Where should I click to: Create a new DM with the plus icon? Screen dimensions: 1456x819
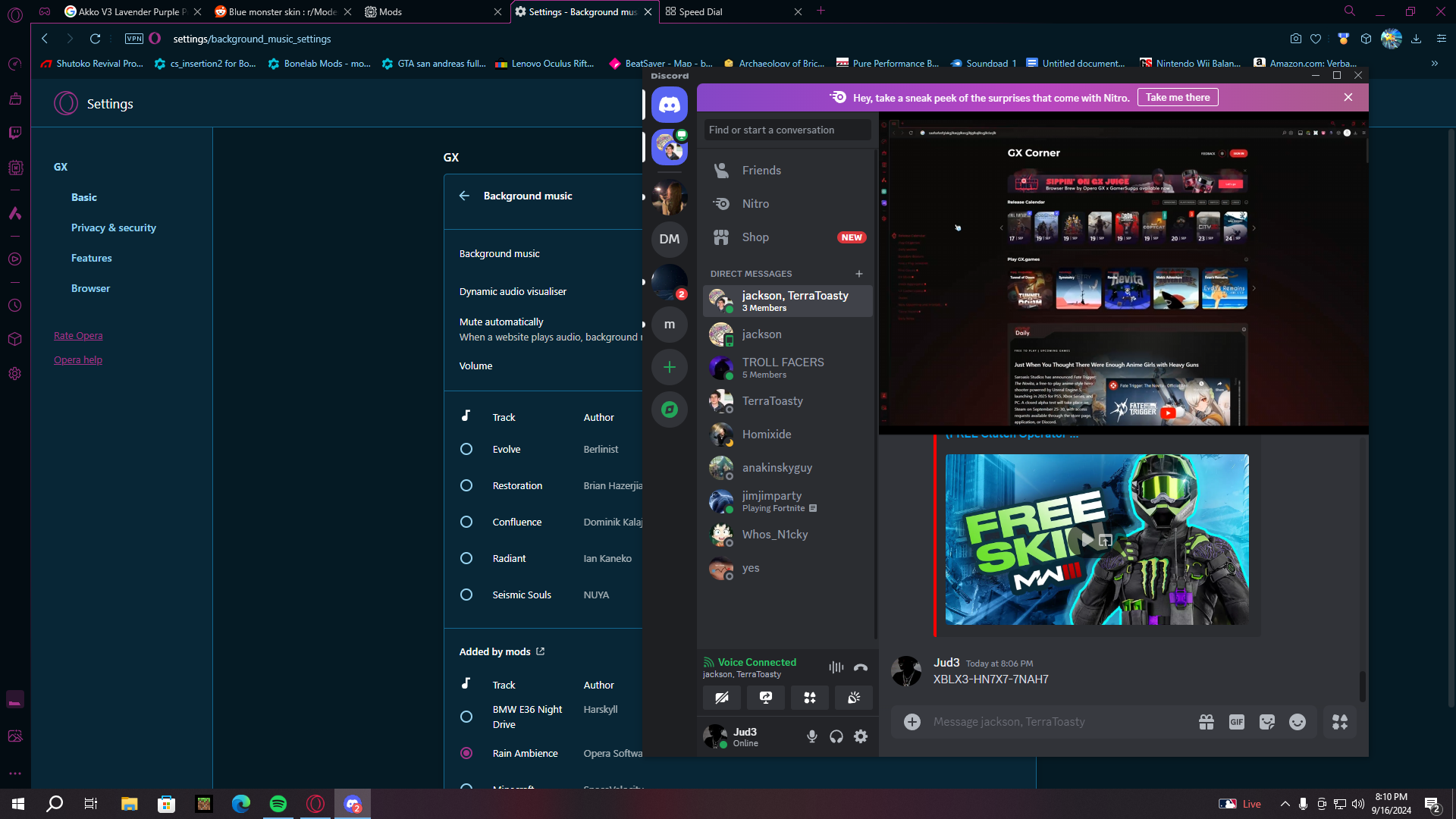tap(859, 274)
